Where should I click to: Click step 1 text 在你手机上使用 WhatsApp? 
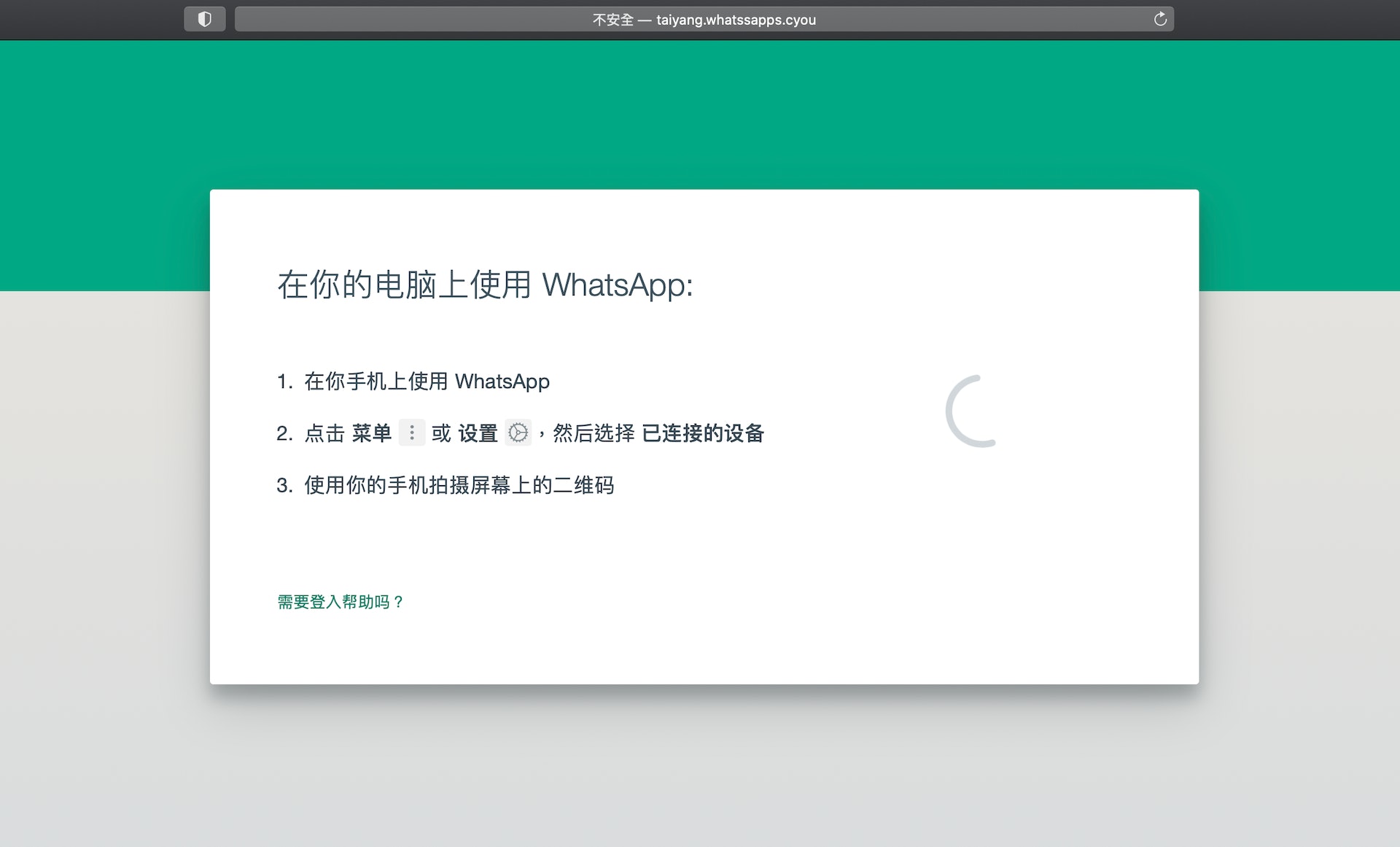[x=427, y=382]
